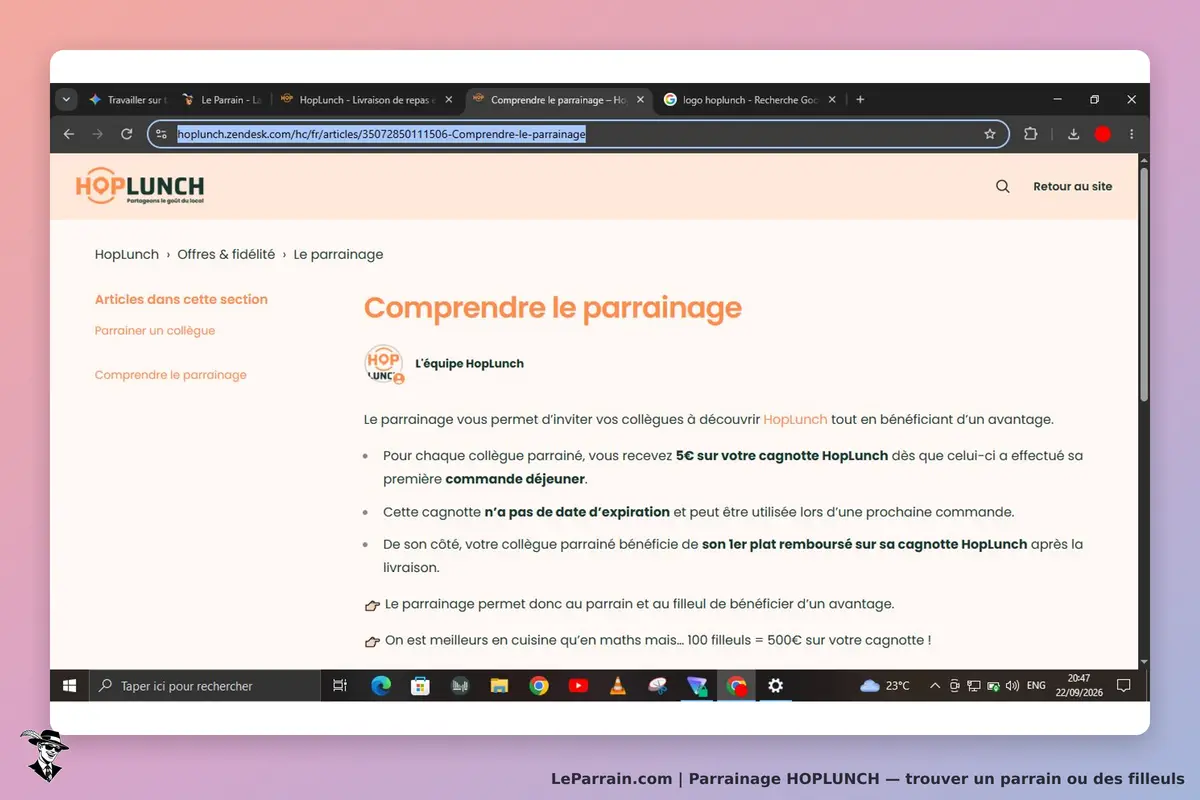The width and height of the screenshot is (1200, 800).
Task: Switch to the Travailler sur tab
Action: (127, 100)
